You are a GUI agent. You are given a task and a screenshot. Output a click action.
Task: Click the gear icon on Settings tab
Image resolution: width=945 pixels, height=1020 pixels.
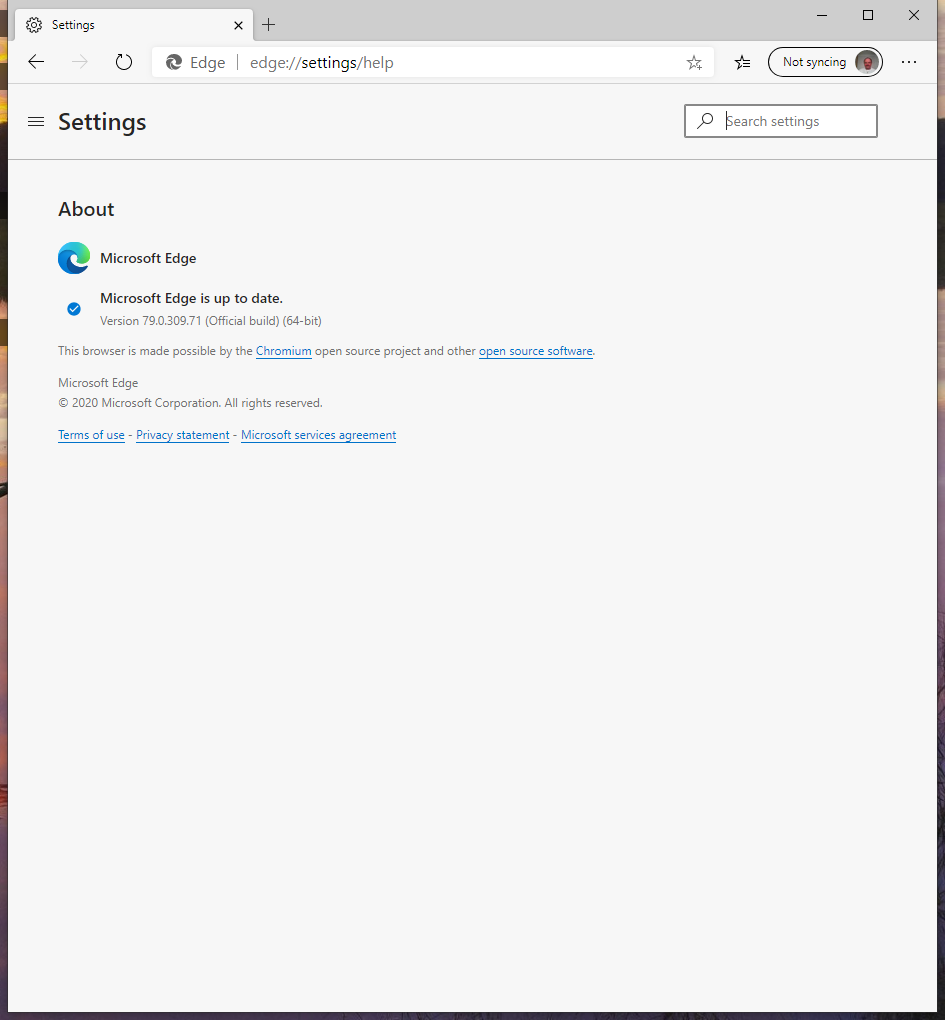[x=34, y=25]
